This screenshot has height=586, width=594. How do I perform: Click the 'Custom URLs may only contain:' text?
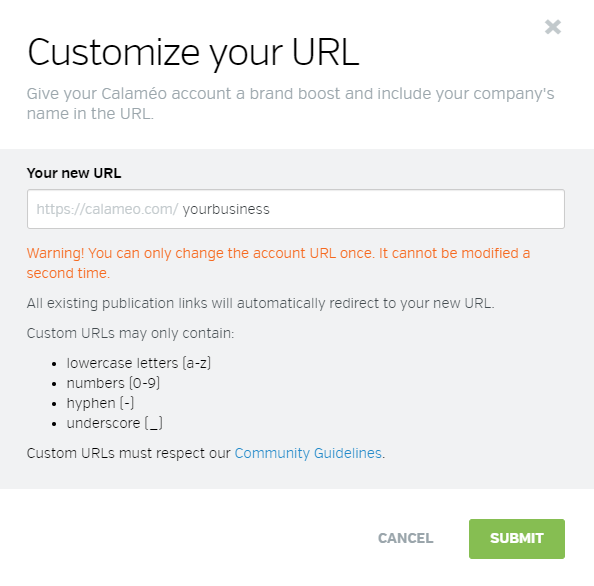131,334
